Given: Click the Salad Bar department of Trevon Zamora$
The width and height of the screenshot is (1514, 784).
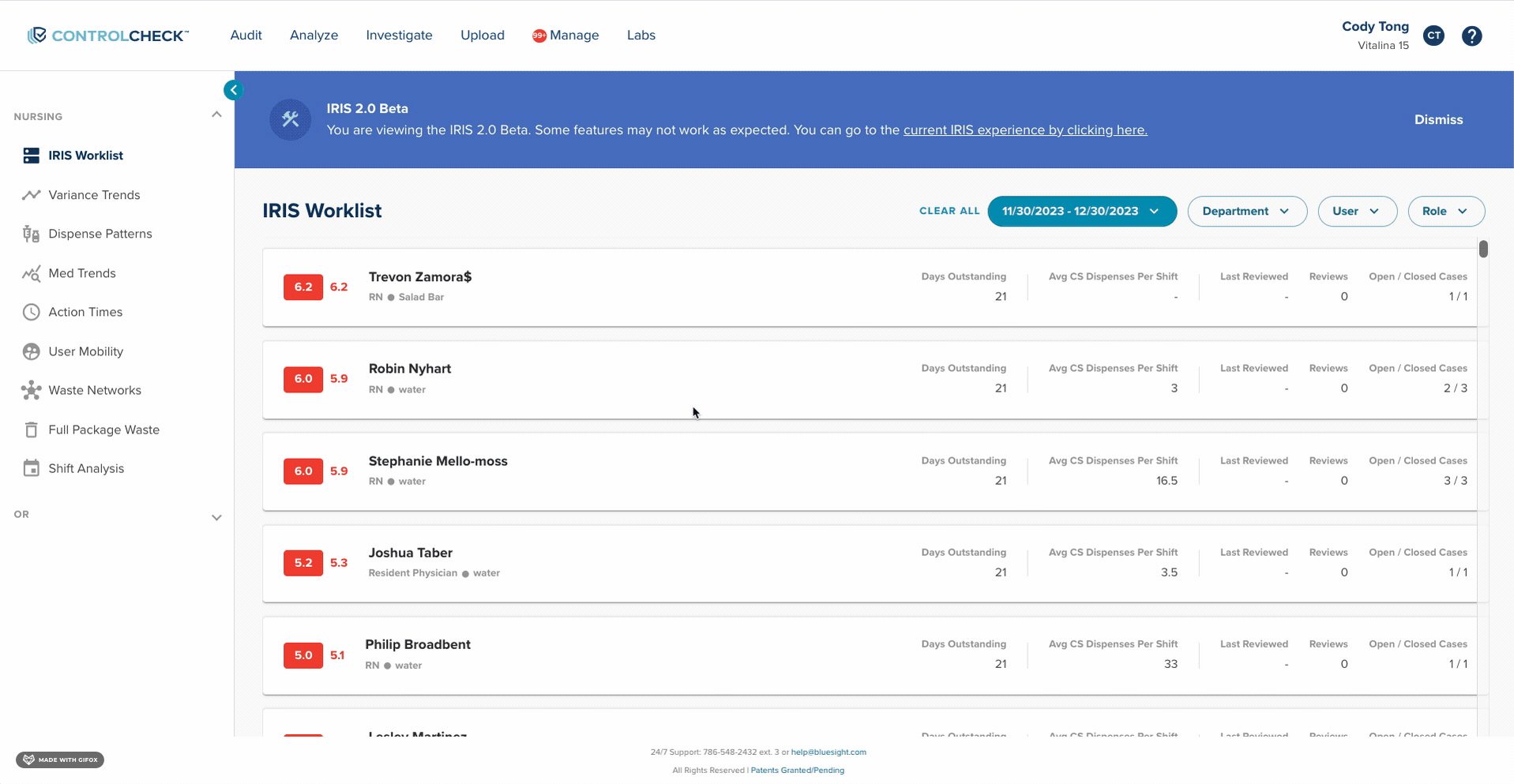Looking at the screenshot, I should tap(421, 298).
